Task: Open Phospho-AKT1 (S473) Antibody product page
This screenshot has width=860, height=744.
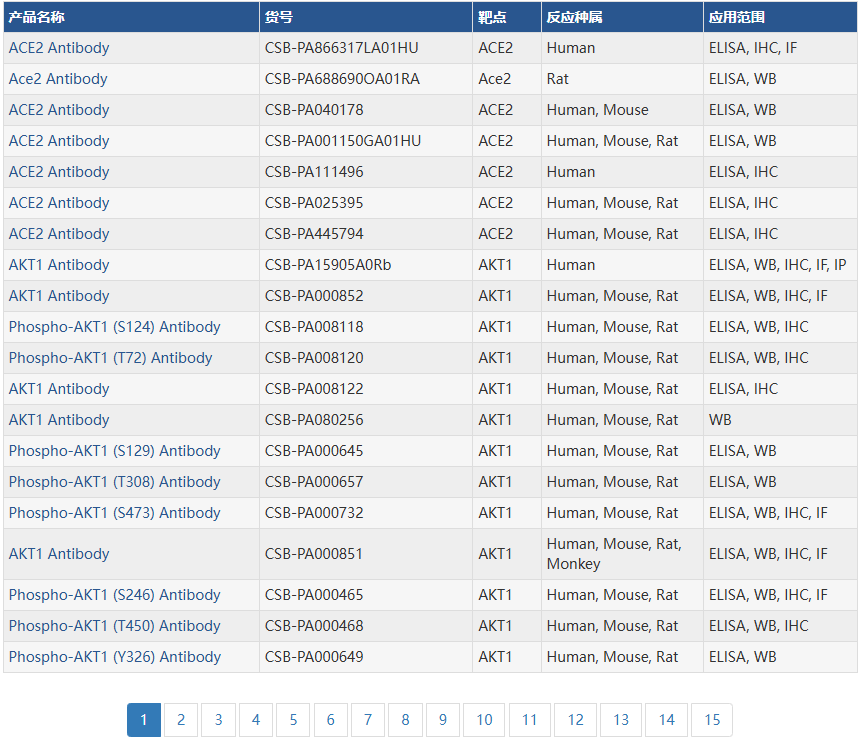Action: (114, 513)
